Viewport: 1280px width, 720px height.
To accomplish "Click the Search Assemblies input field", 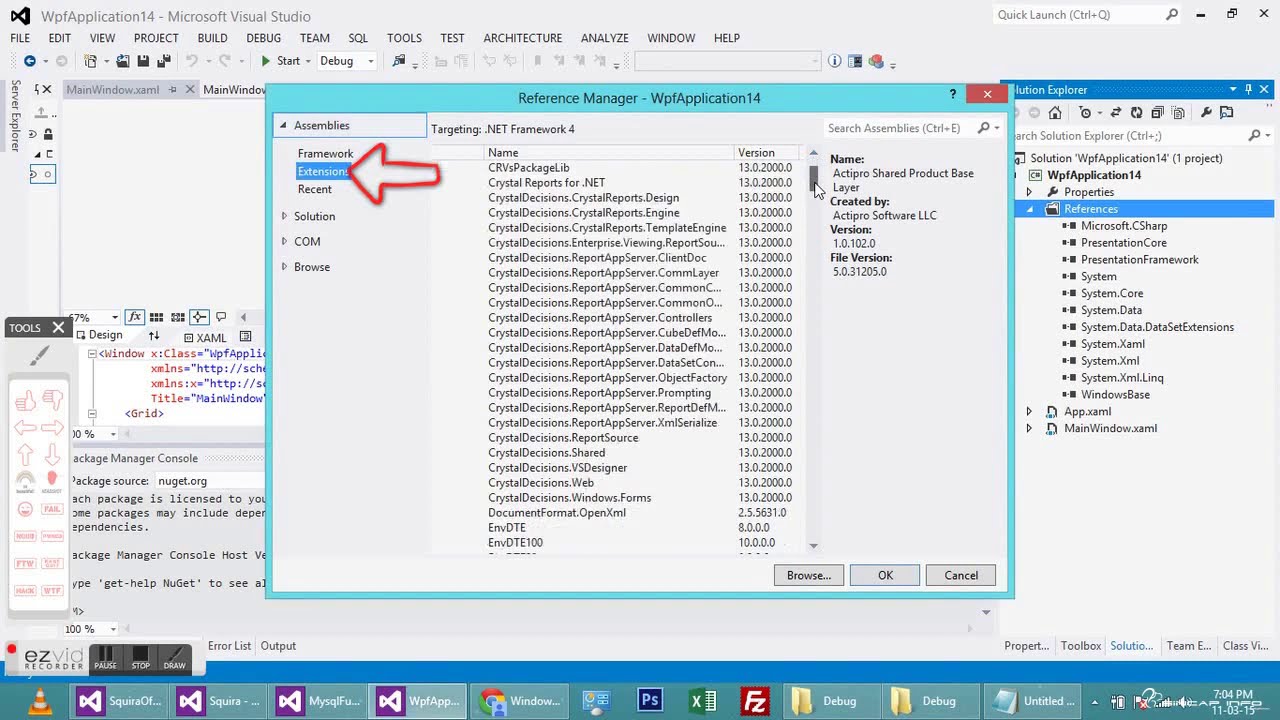I will 898,128.
